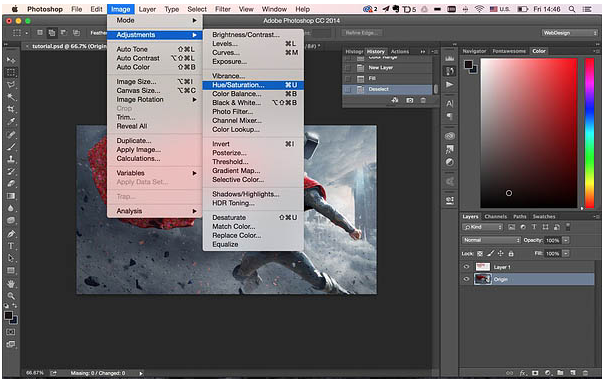Select the Crop tool

point(11,109)
